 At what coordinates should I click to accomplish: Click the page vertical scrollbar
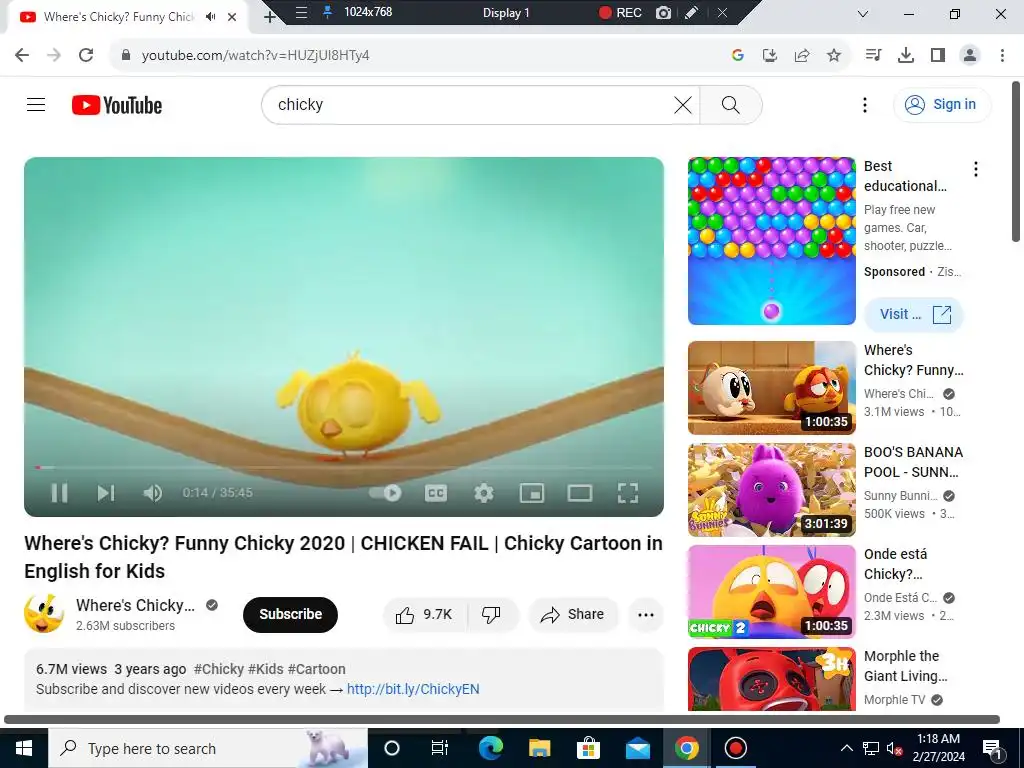(x=1016, y=162)
